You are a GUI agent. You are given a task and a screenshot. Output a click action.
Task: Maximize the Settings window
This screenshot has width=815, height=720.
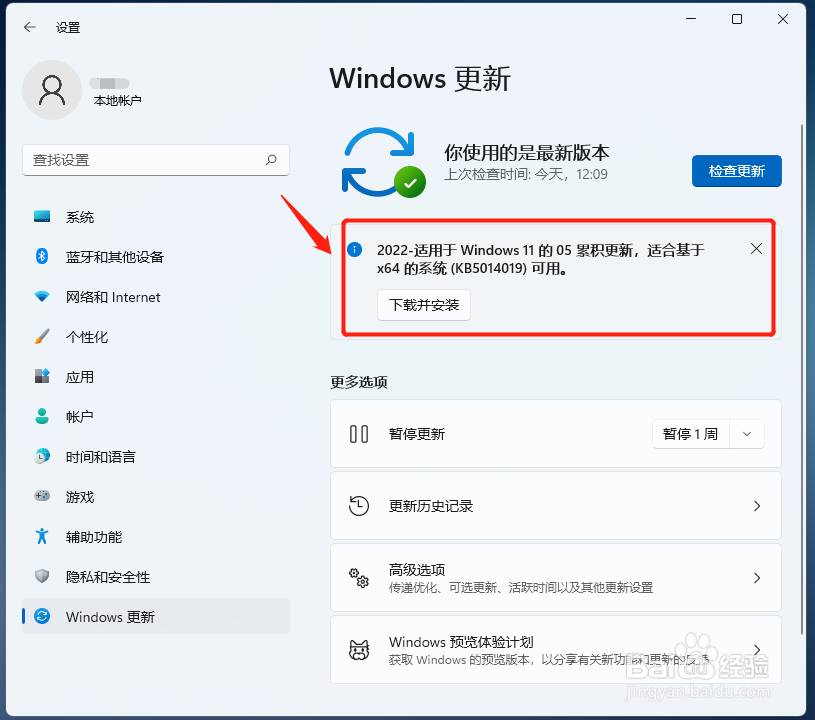tap(737, 19)
